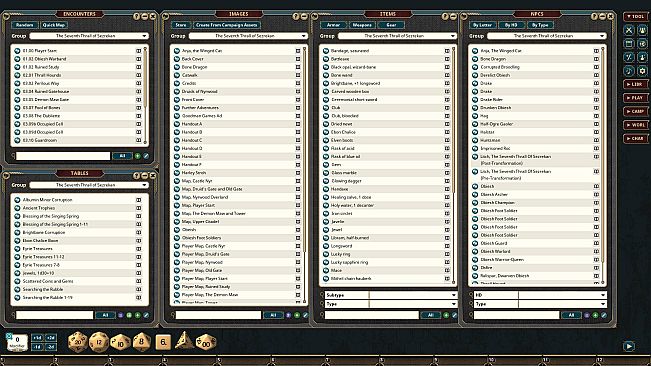Expand the PLAY sidebar section
This screenshot has width=651, height=366.
tap(636, 98)
